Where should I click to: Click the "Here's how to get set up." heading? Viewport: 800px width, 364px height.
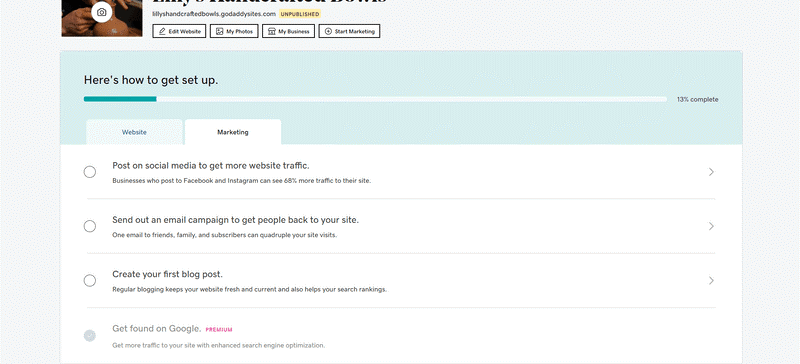click(x=151, y=80)
